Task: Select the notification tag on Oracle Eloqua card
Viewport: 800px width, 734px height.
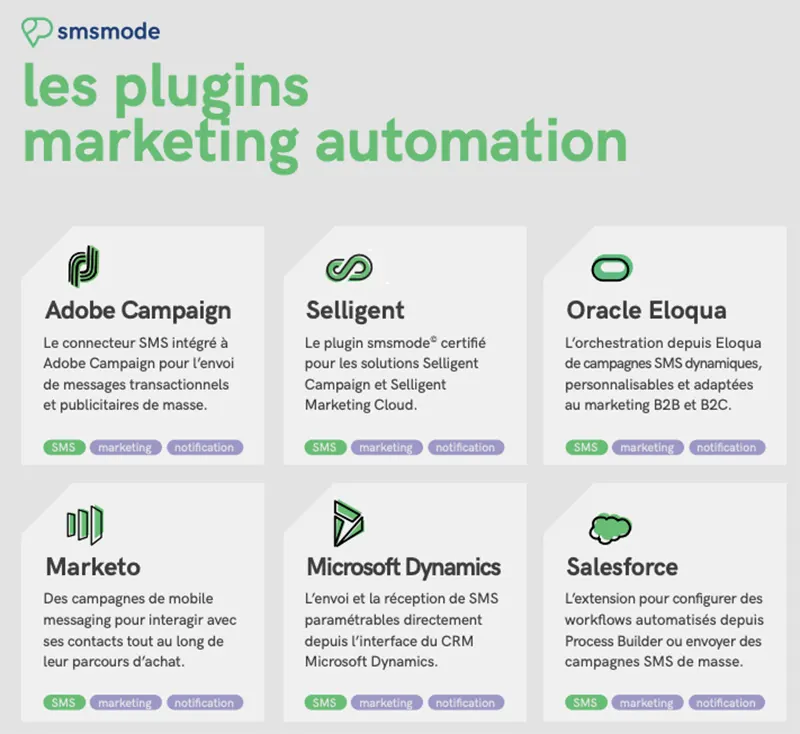Action: 727,447
